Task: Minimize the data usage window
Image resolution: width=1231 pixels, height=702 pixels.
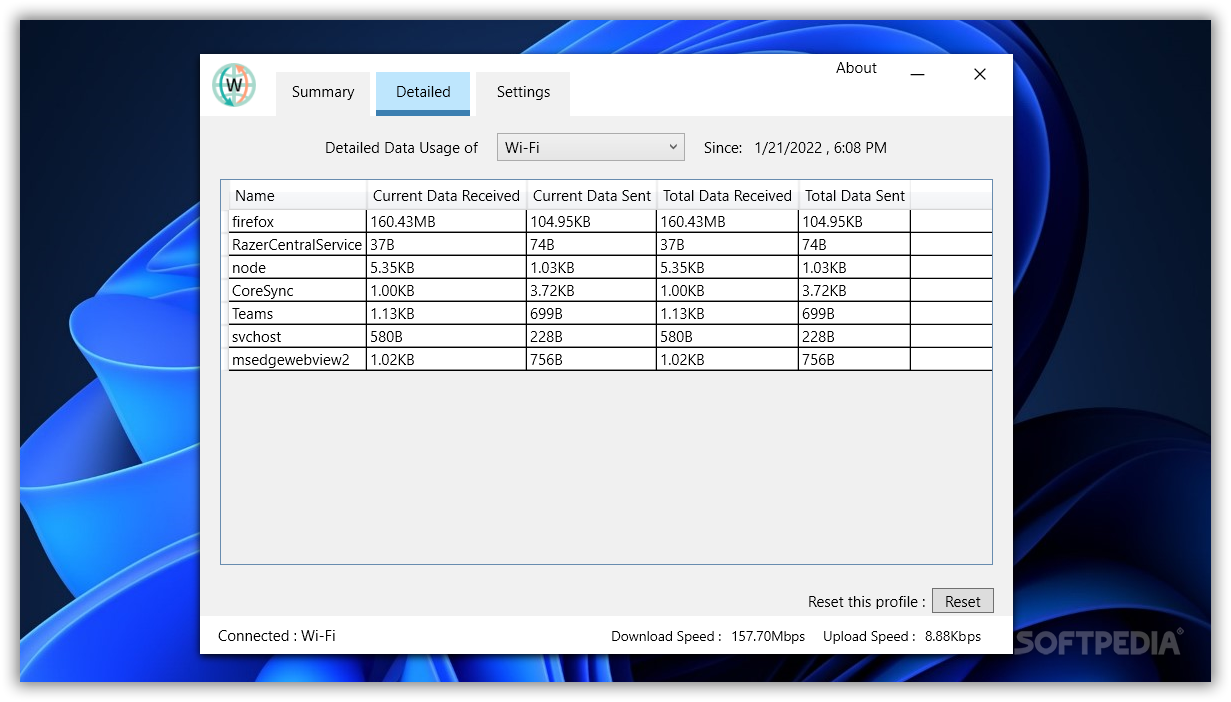Action: point(917,74)
